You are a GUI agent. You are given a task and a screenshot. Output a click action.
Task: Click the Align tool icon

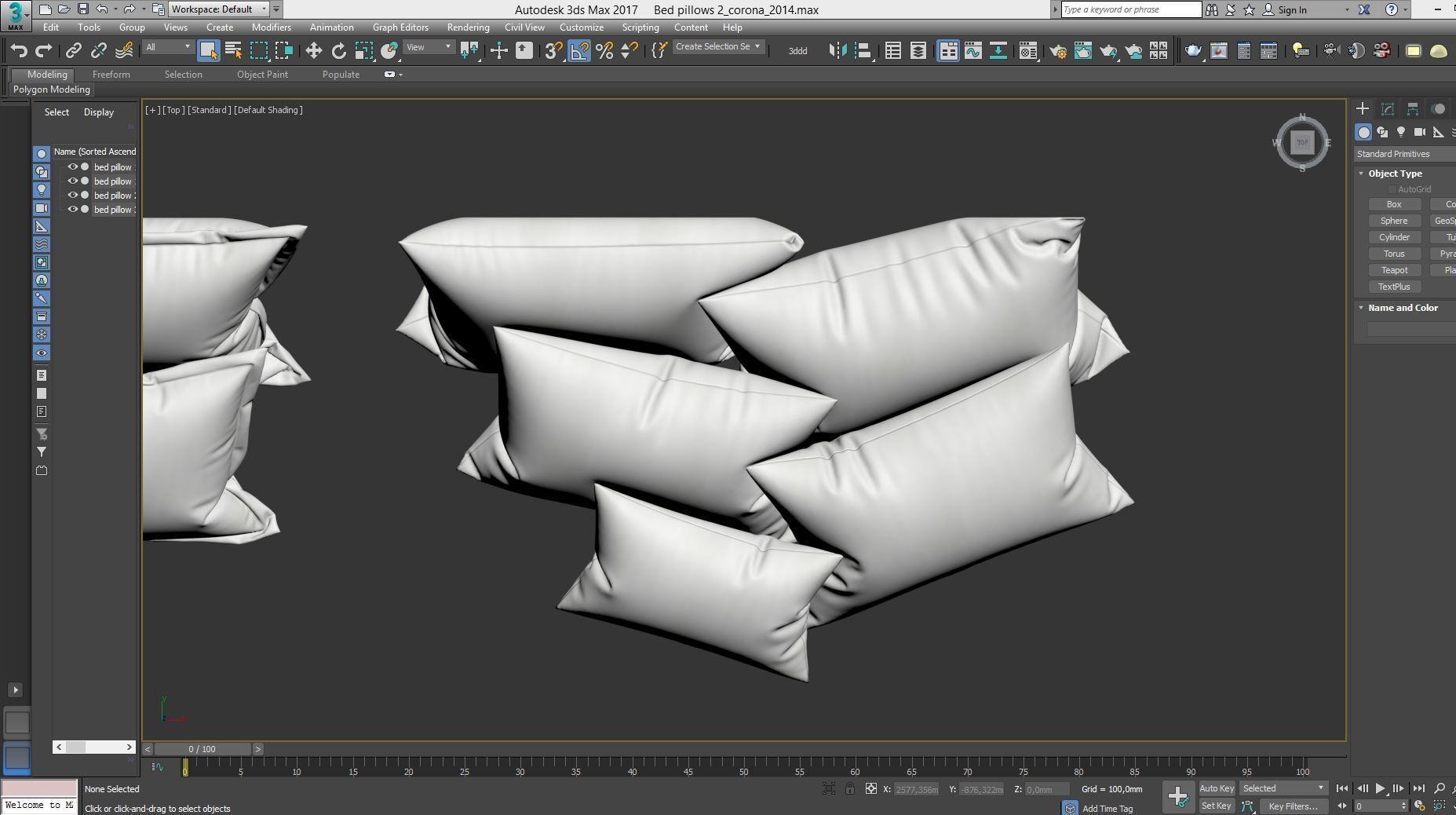(x=863, y=51)
